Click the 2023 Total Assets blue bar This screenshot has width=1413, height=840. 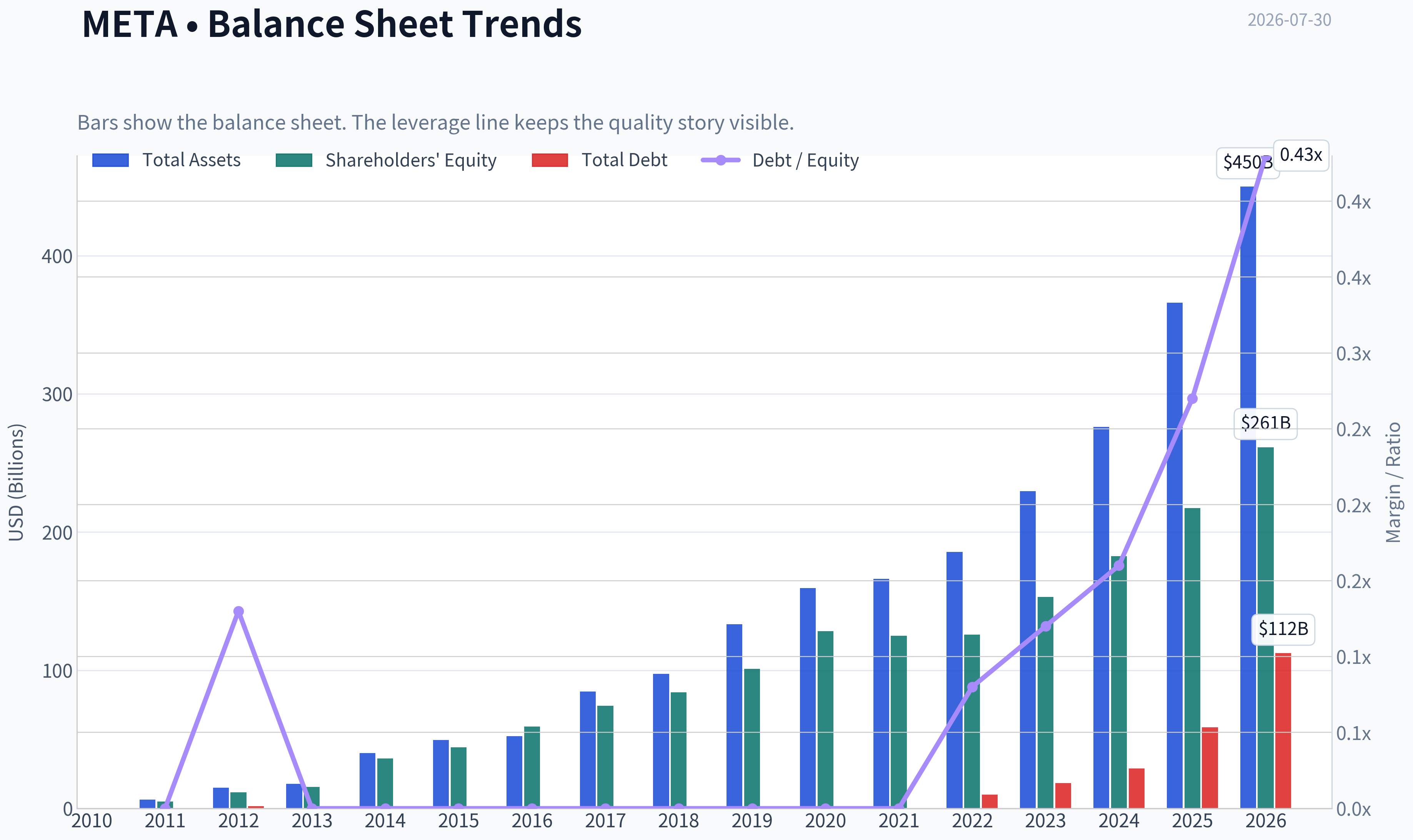(x=1028, y=650)
